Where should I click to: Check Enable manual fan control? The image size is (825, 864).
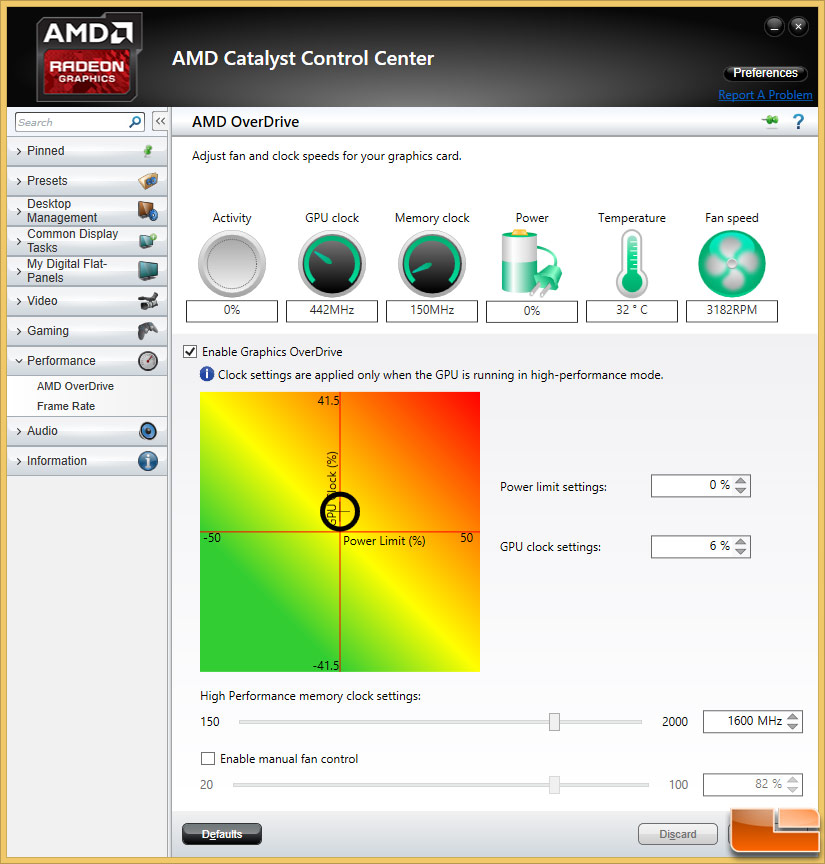point(208,759)
